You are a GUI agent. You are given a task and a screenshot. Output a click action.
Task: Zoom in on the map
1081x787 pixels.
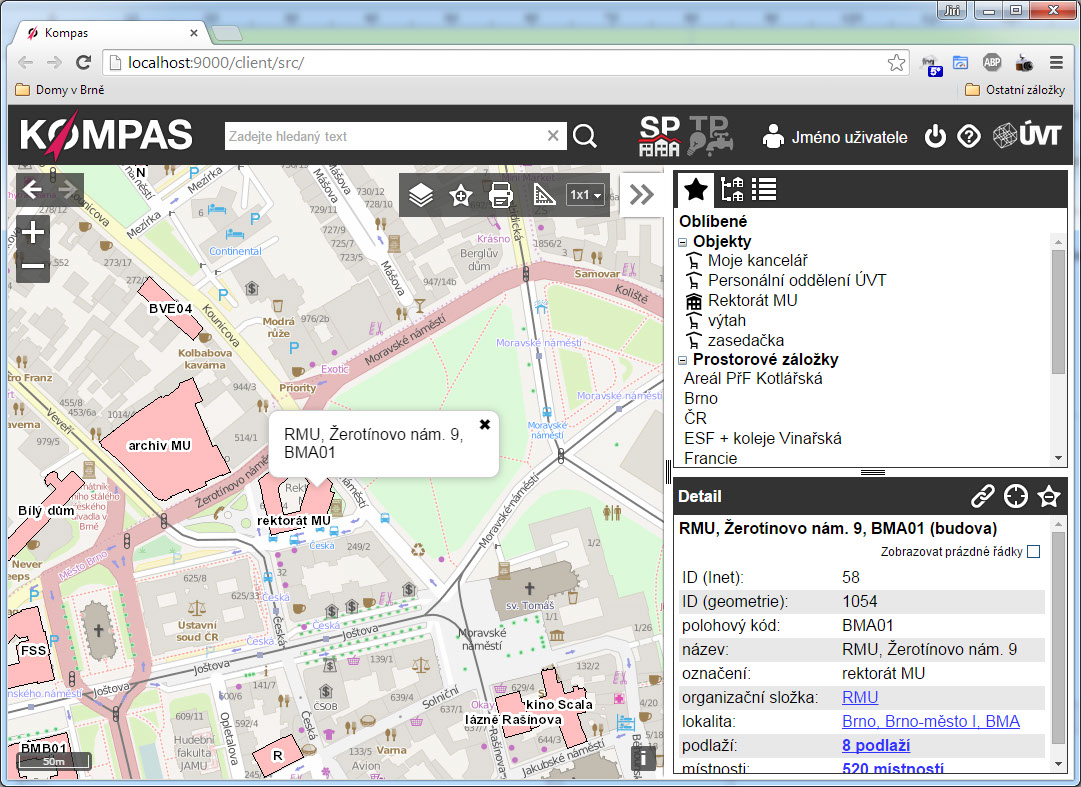pos(33,233)
